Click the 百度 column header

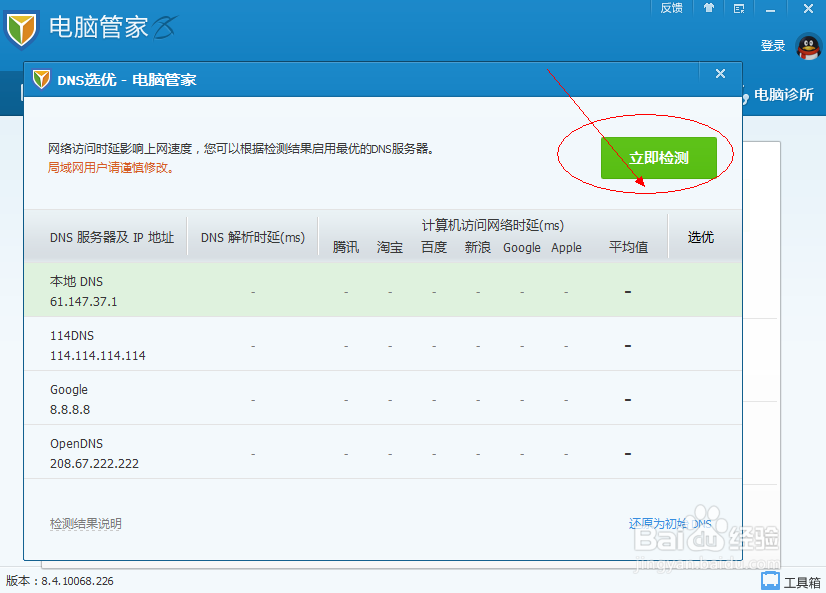click(x=434, y=248)
